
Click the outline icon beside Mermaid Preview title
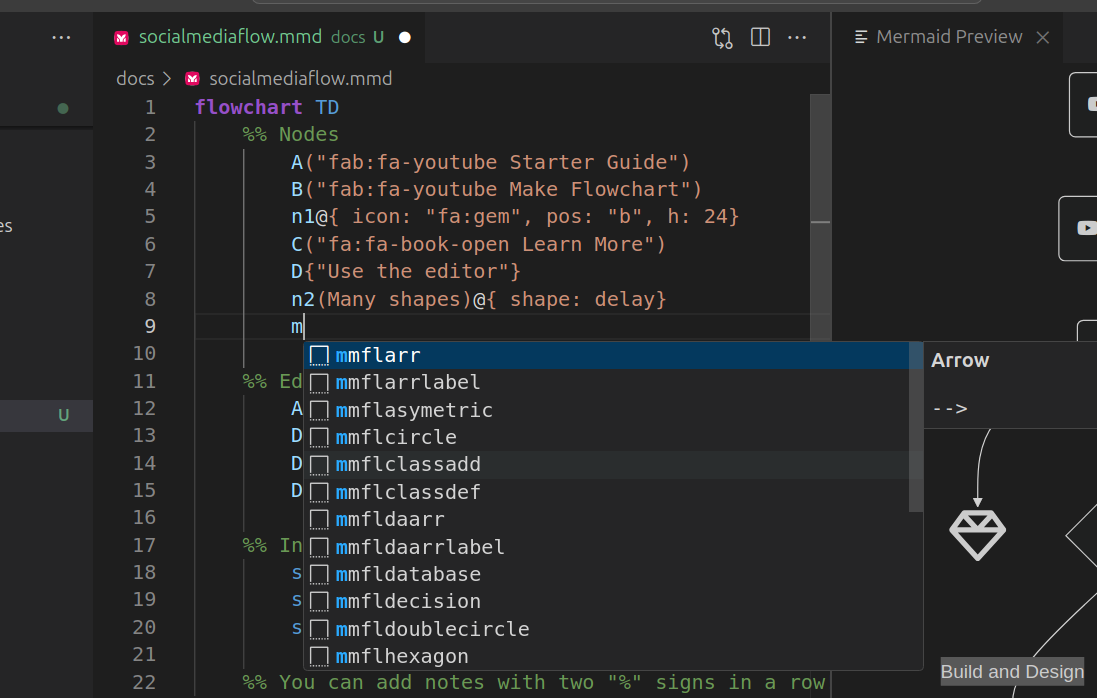[x=859, y=36]
